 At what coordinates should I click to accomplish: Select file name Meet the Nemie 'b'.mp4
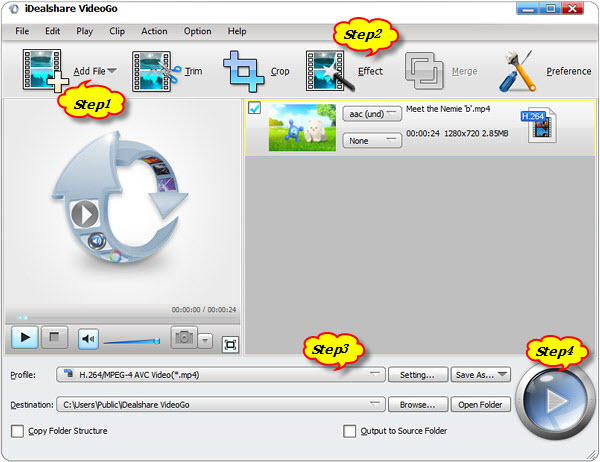(x=448, y=109)
